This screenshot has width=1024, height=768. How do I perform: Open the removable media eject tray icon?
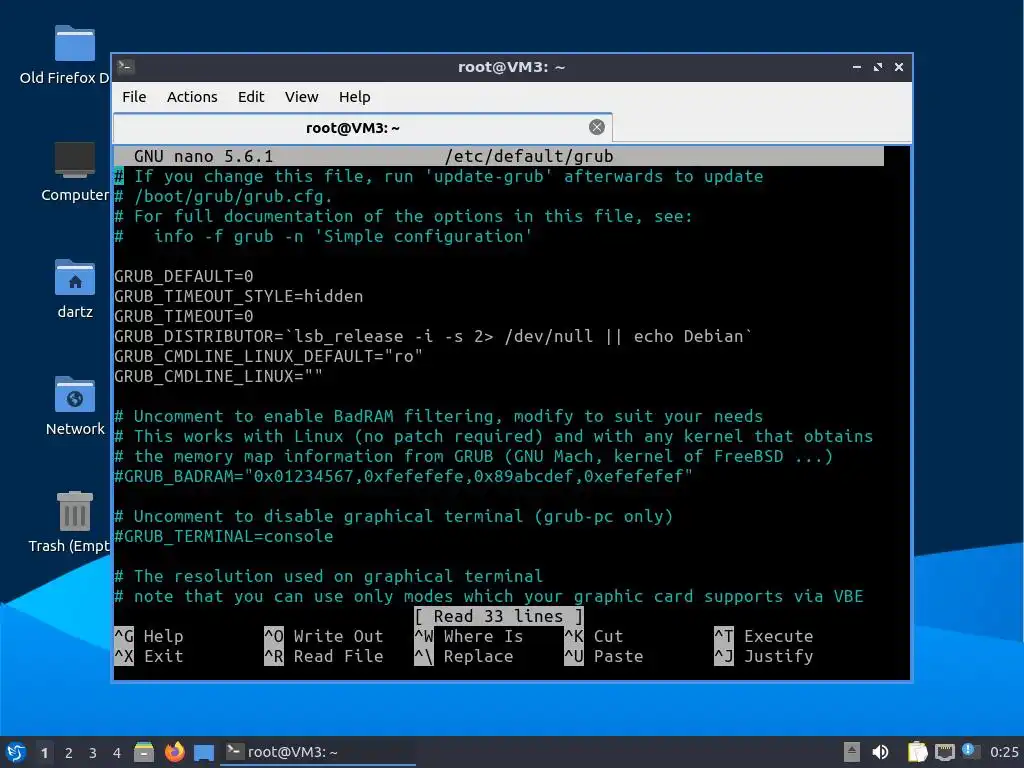coord(852,752)
